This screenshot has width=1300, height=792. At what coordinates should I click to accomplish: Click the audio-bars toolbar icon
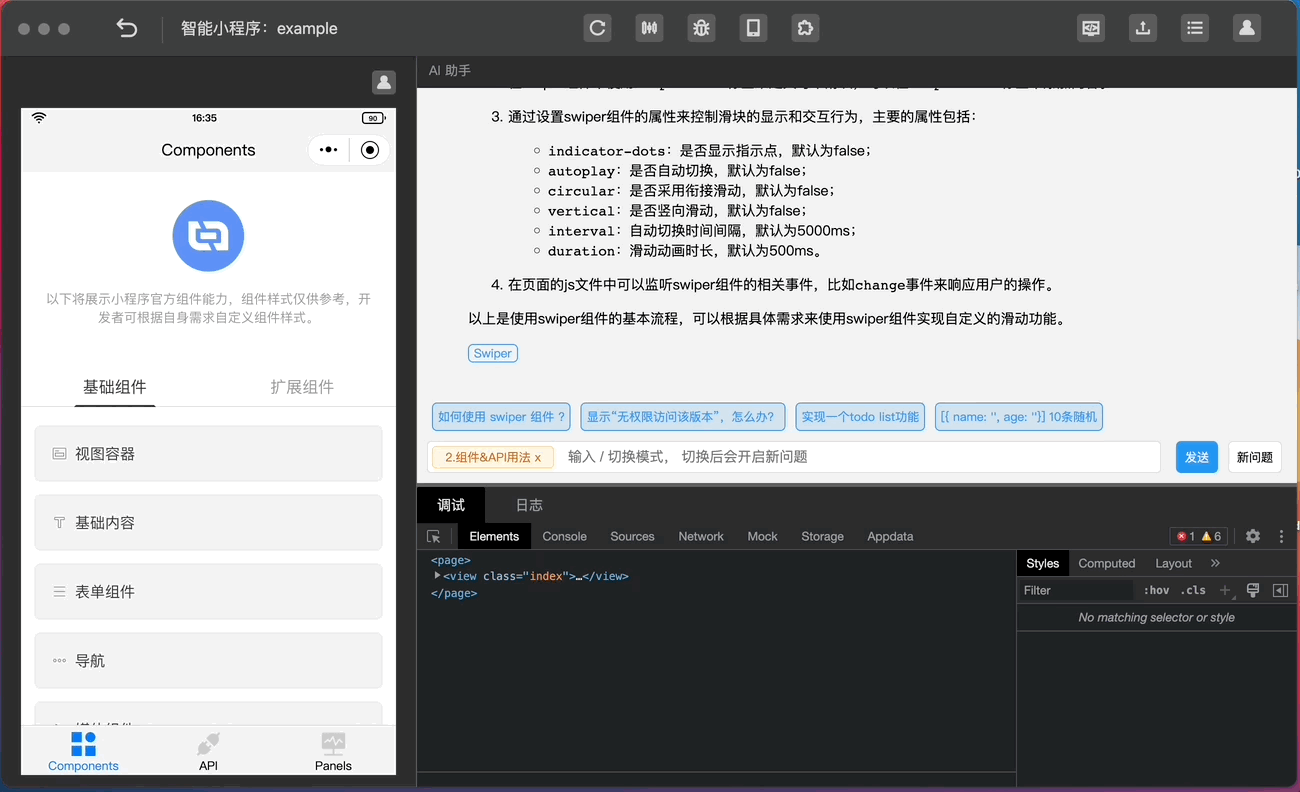(649, 28)
